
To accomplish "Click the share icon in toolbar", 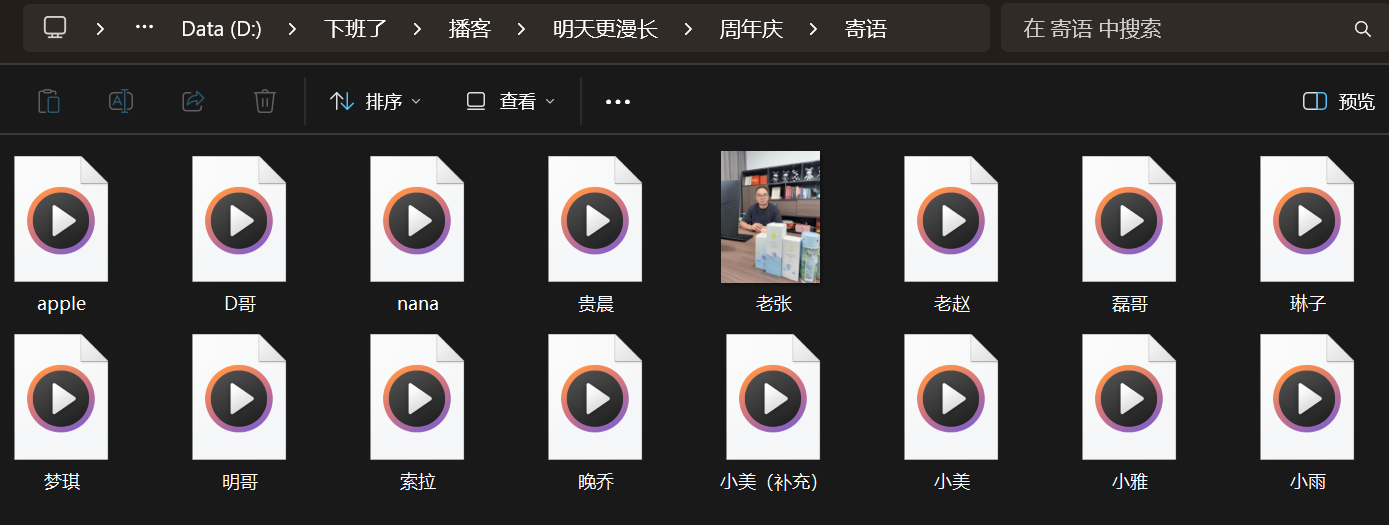I will 193,101.
